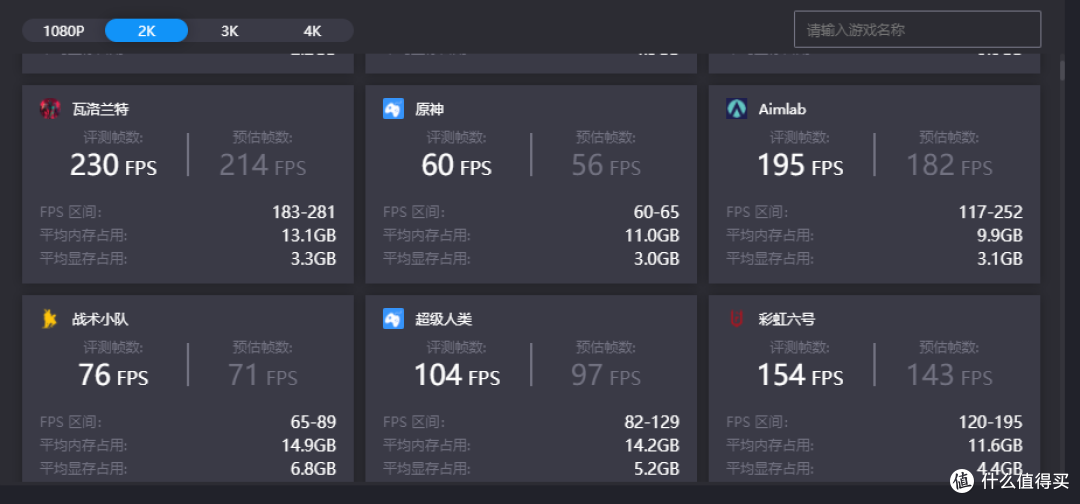Click the 6.8GB video memory value
The image size is (1080, 504).
[x=313, y=469]
